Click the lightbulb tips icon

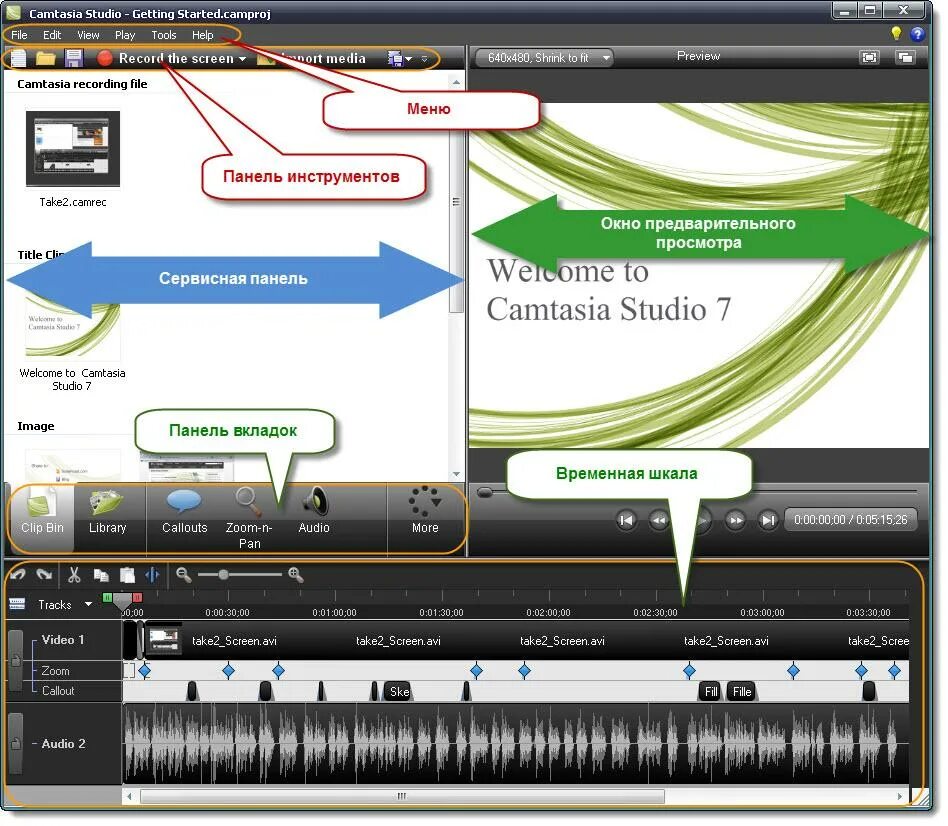click(897, 34)
